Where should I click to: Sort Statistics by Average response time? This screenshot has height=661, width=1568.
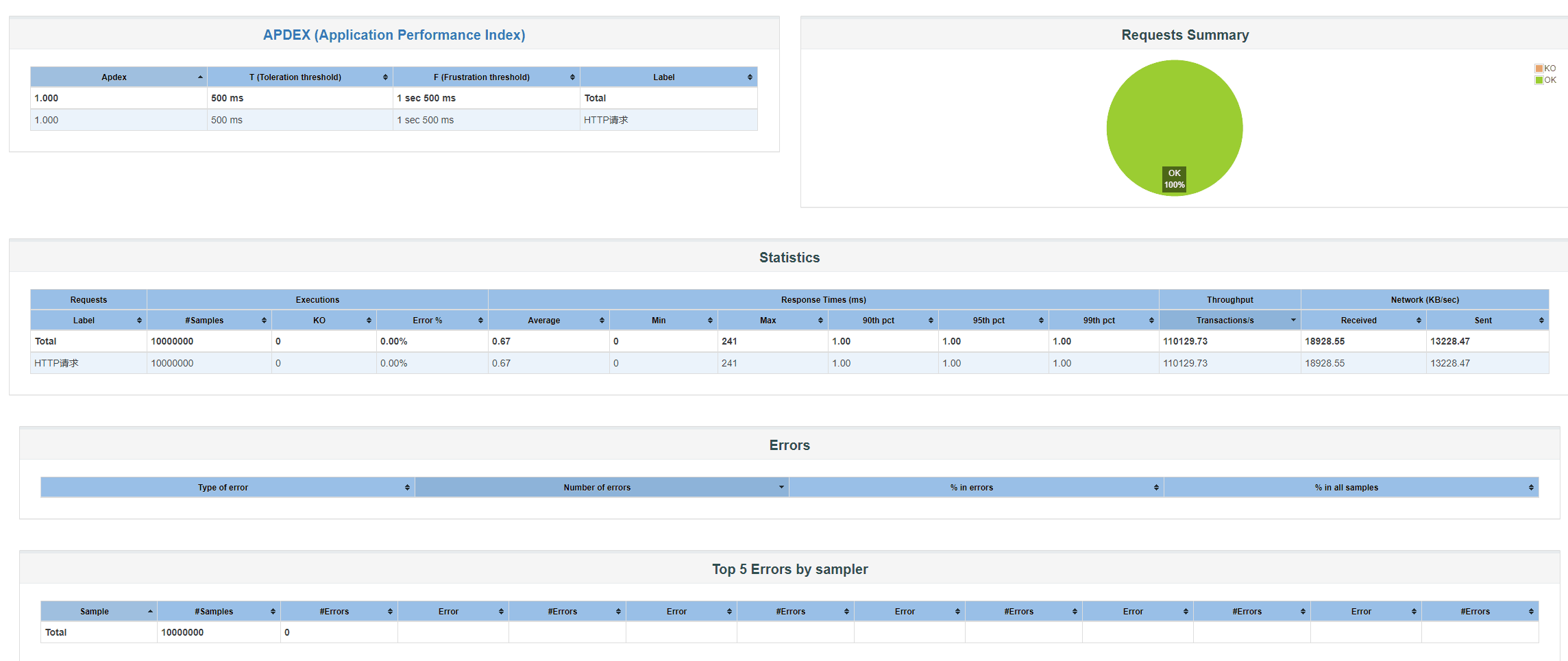click(548, 320)
